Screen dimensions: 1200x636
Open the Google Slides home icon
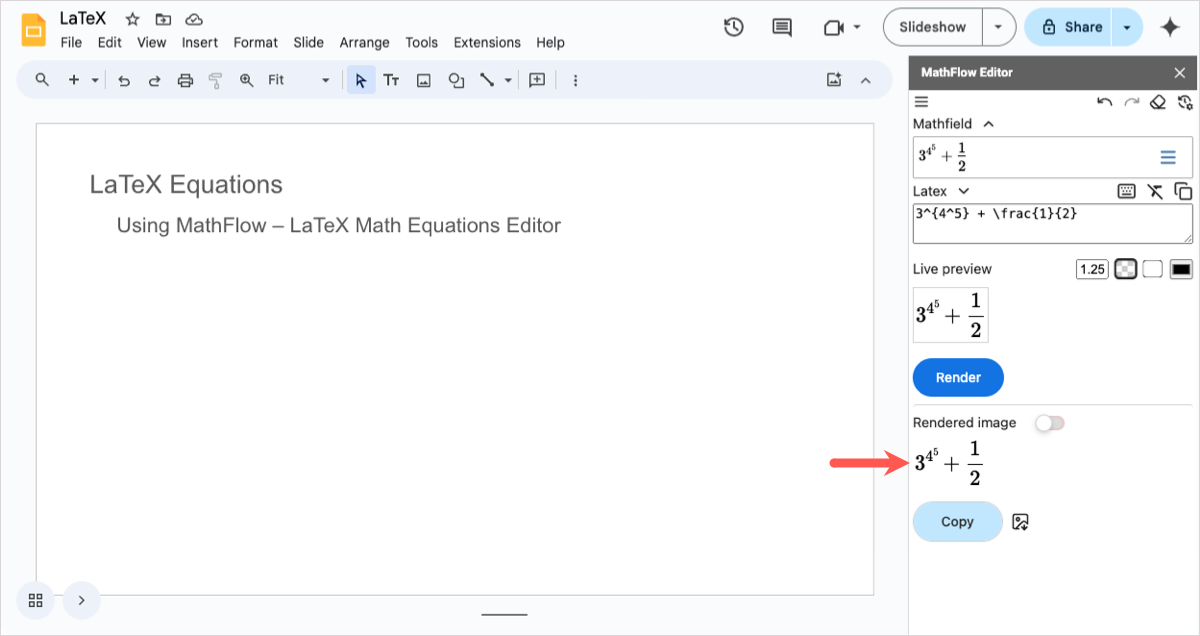(x=35, y=29)
